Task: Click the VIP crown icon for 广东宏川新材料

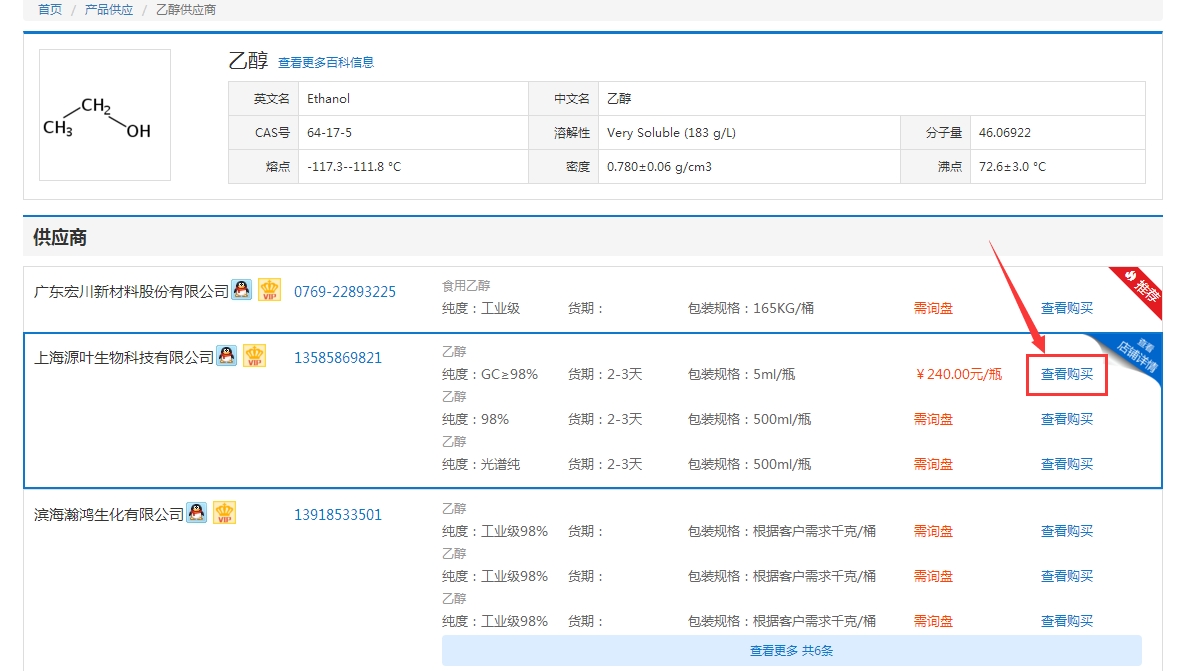Action: [x=268, y=292]
